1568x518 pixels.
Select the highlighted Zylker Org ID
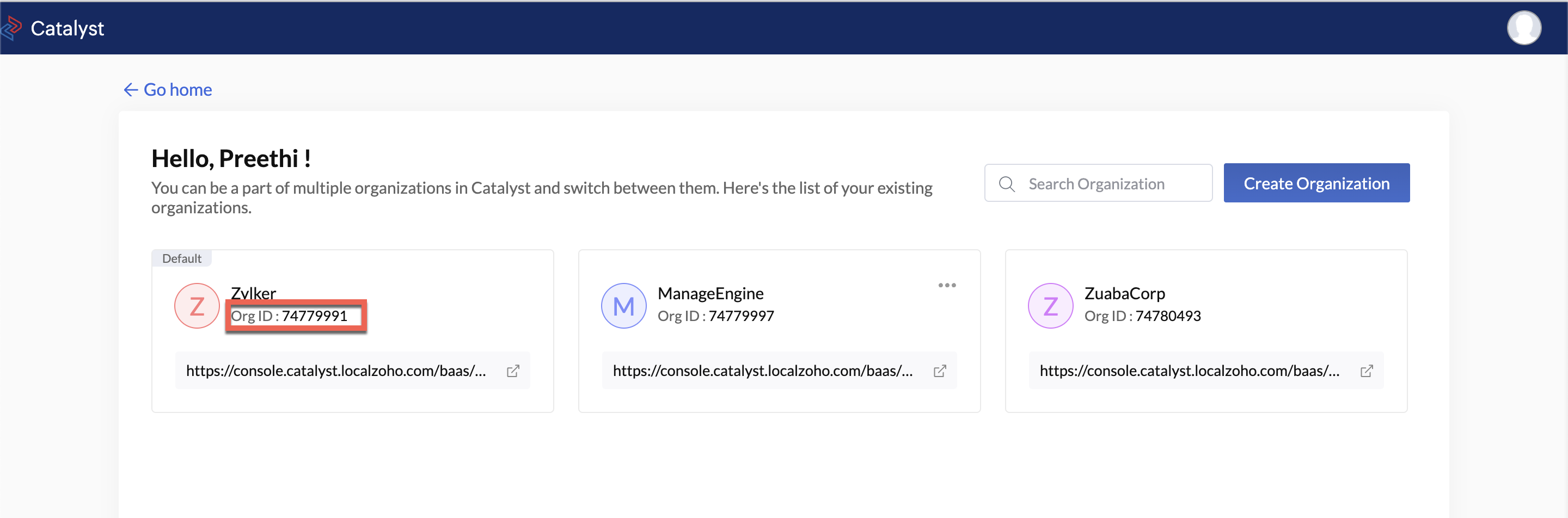tap(296, 316)
